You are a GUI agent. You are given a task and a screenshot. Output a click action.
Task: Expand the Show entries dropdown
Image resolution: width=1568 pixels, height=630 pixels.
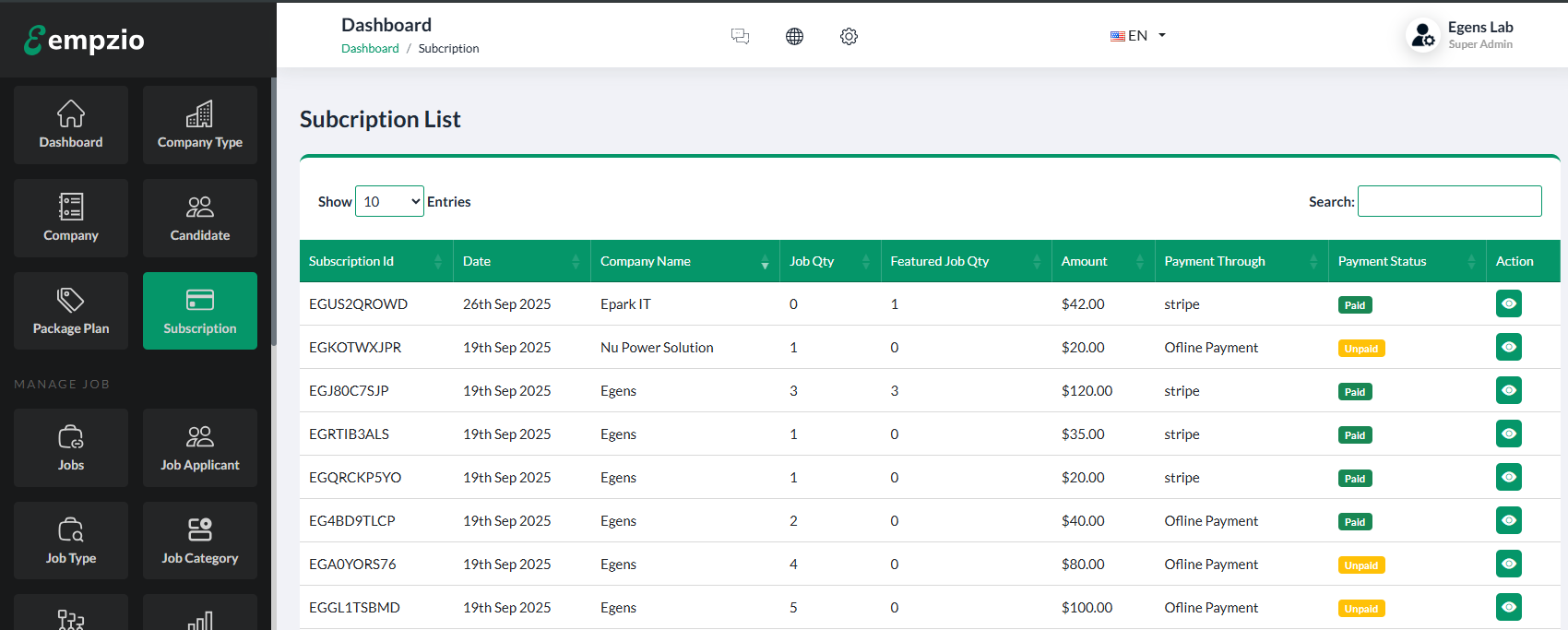(389, 201)
